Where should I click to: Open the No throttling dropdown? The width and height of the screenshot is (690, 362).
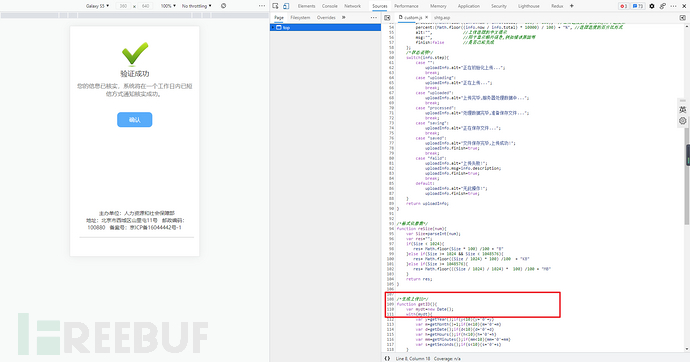coord(196,6)
